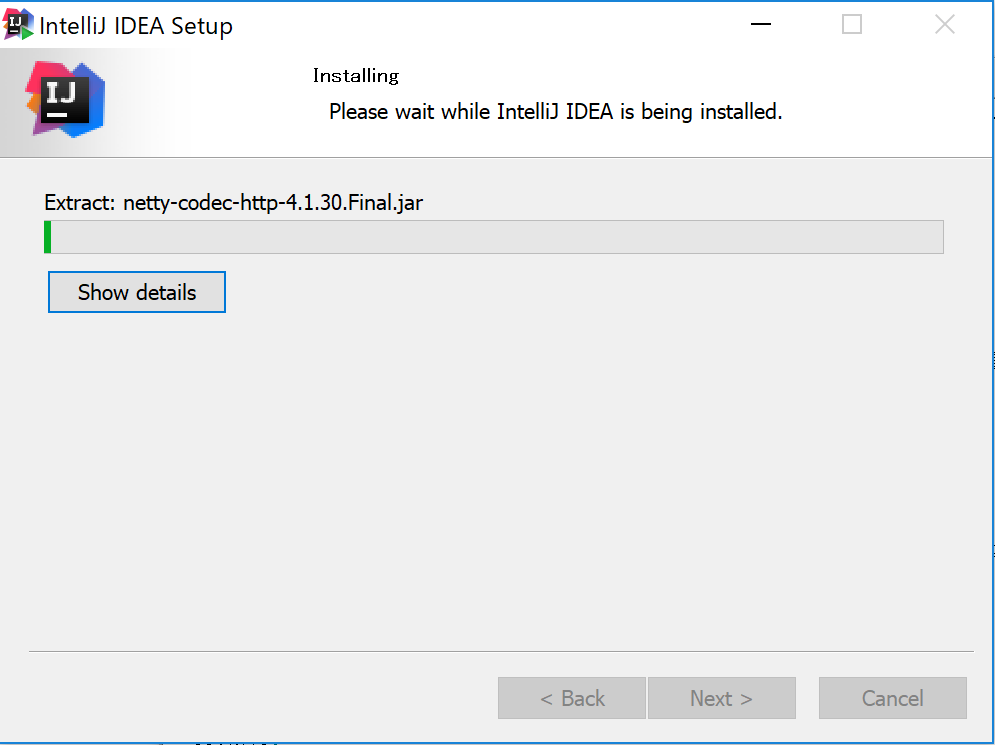This screenshot has width=995, height=745.
Task: Click the please wait description text
Action: tap(553, 112)
